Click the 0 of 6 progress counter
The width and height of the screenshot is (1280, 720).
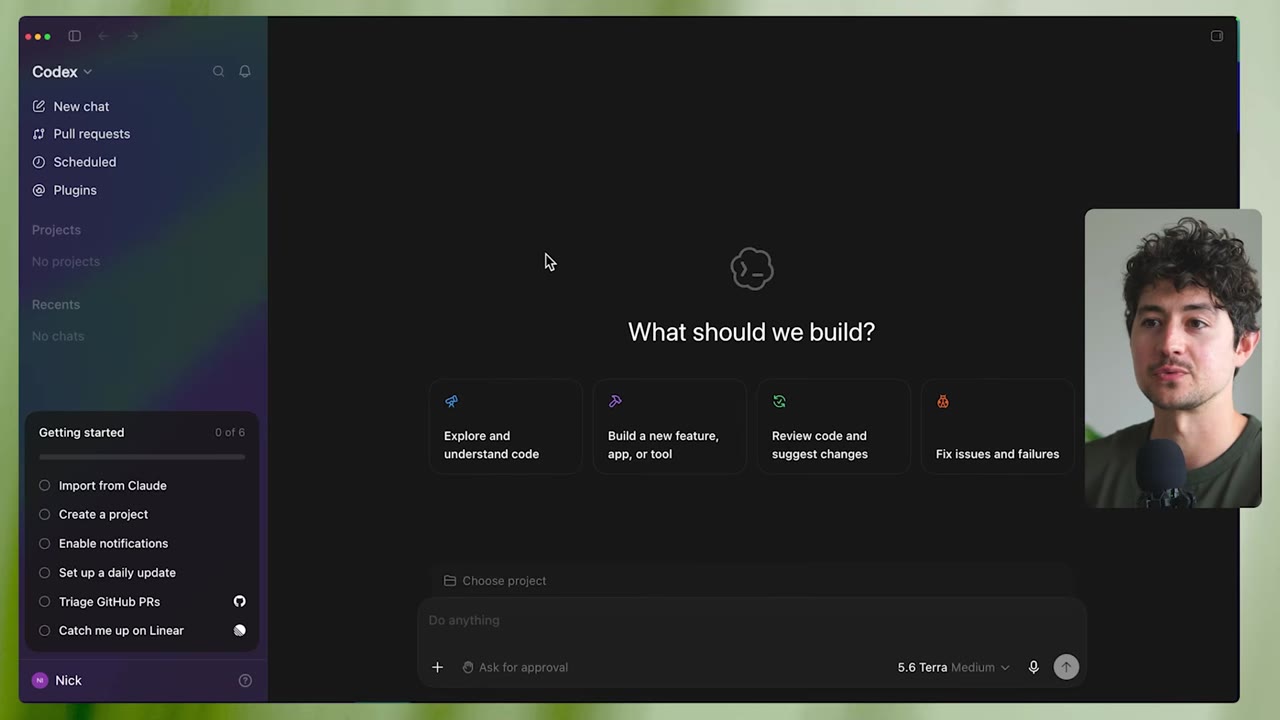coord(230,433)
